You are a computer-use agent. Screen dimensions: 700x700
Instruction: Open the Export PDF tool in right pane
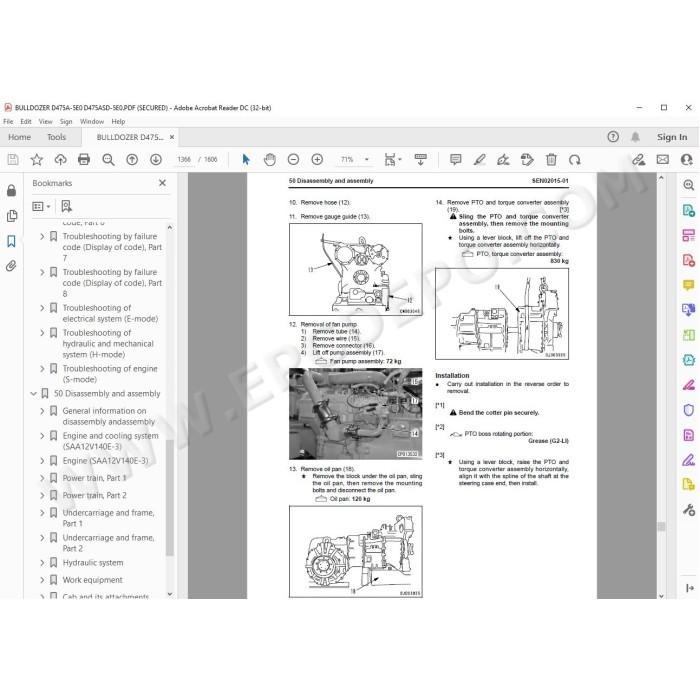(688, 210)
